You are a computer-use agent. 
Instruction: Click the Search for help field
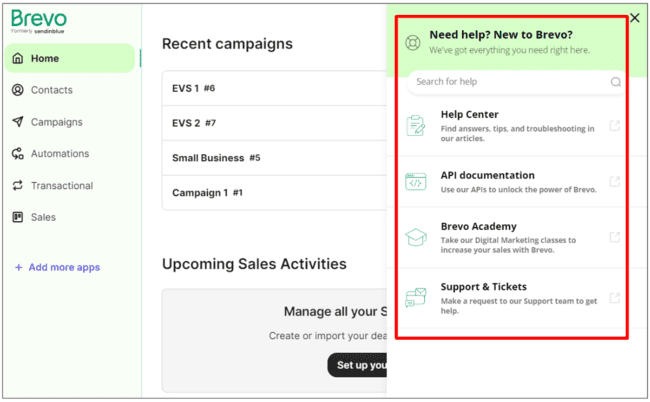[505, 82]
